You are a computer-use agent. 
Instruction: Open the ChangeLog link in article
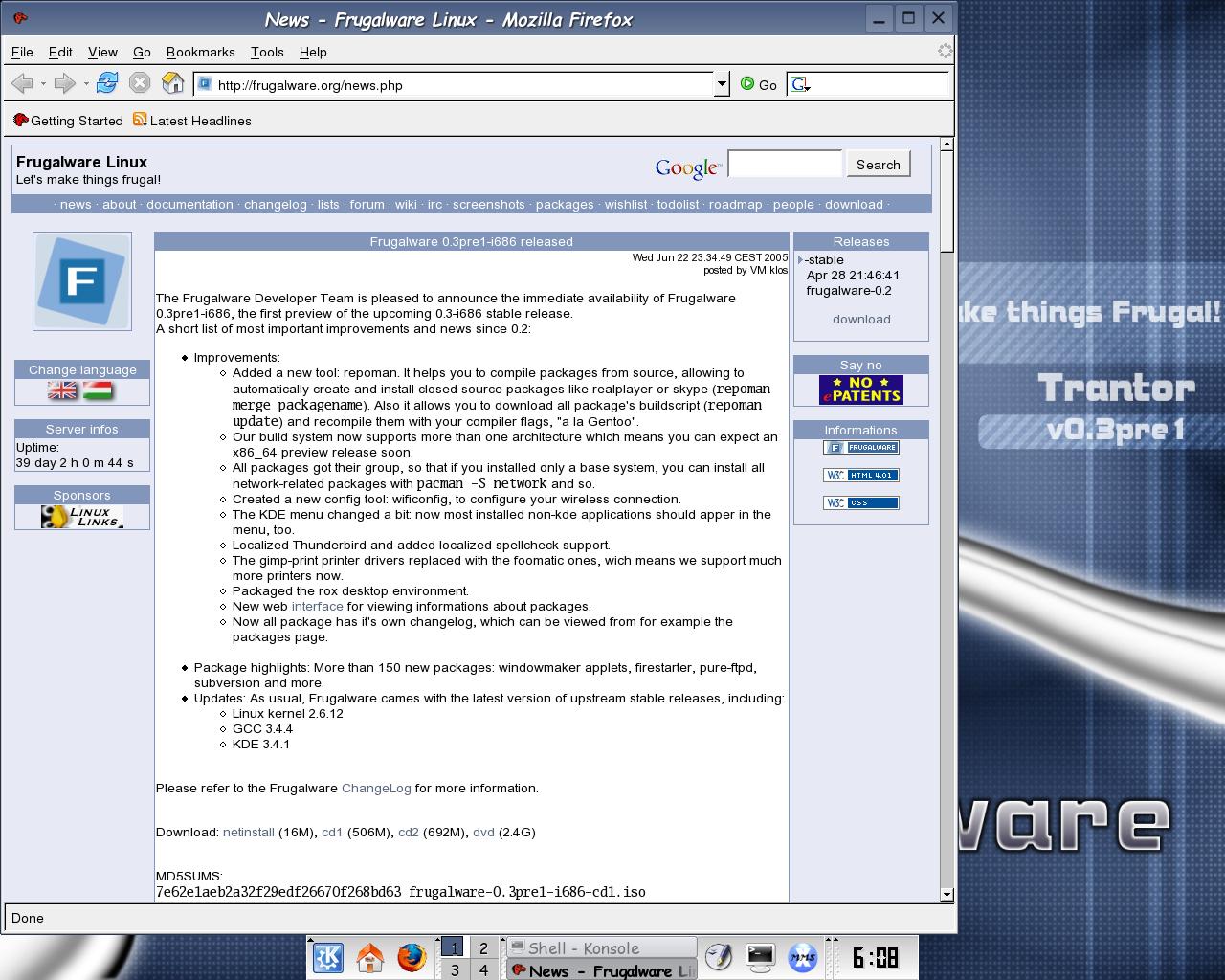[x=376, y=788]
